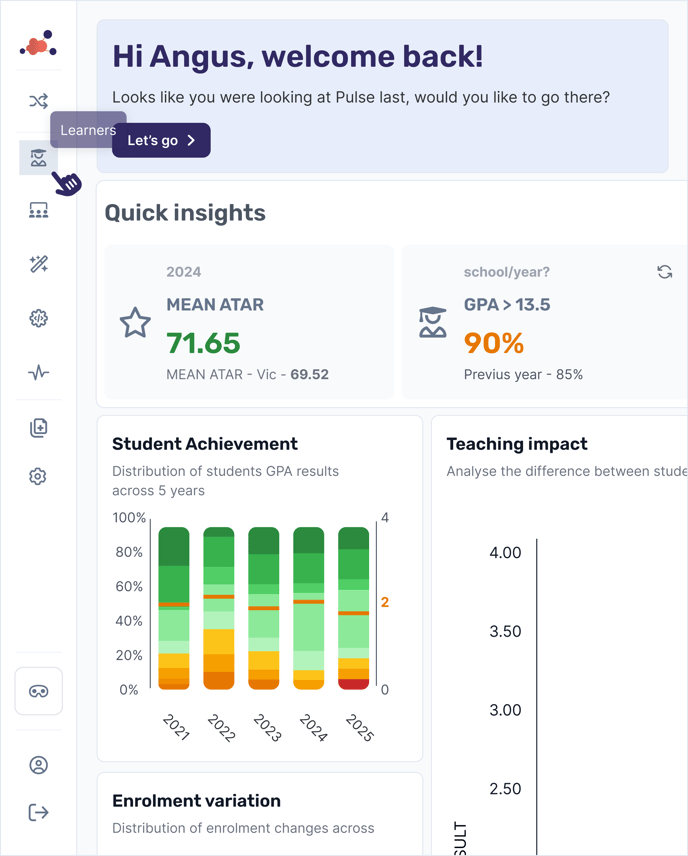Image resolution: width=688 pixels, height=856 pixels.
Task: Select the 2022 bar in Student Achievement
Action: 218,608
